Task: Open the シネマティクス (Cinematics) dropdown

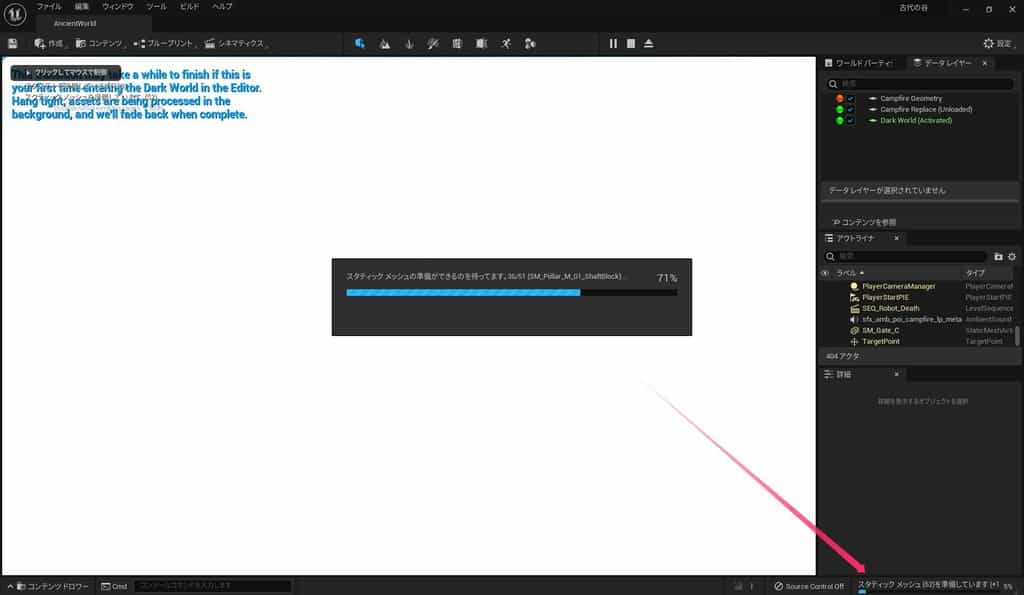Action: 236,44
